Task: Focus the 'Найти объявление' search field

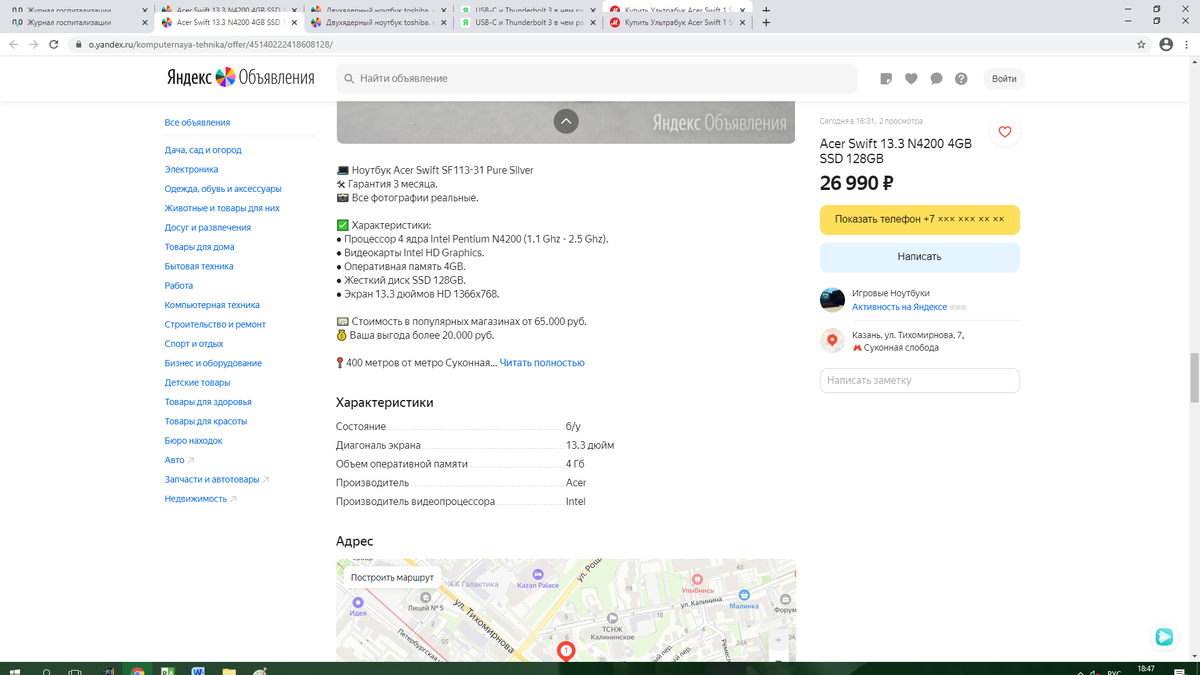Action: (596, 78)
